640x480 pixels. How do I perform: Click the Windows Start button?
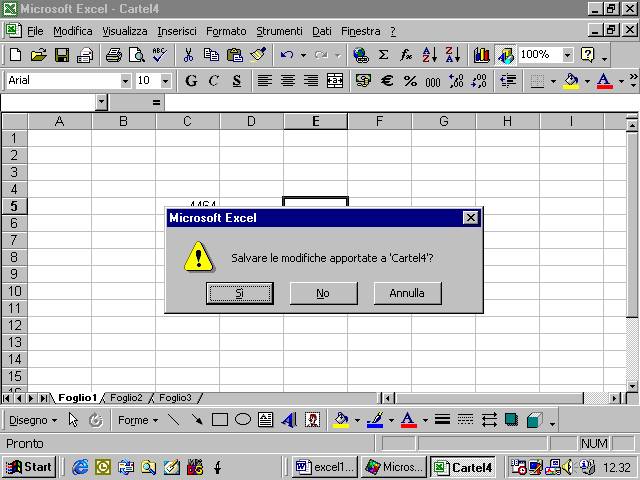(x=29, y=467)
